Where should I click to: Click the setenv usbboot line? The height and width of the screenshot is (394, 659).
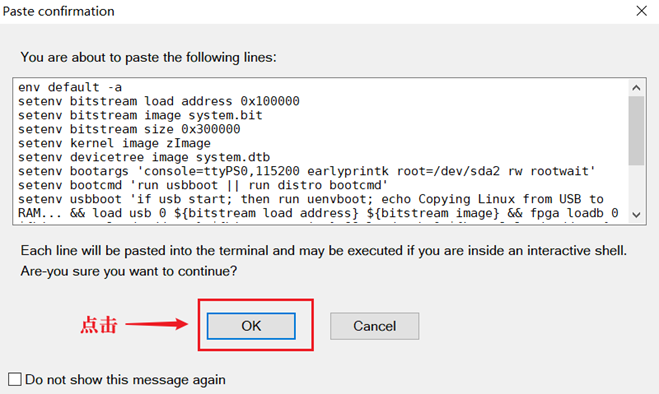(x=311, y=199)
